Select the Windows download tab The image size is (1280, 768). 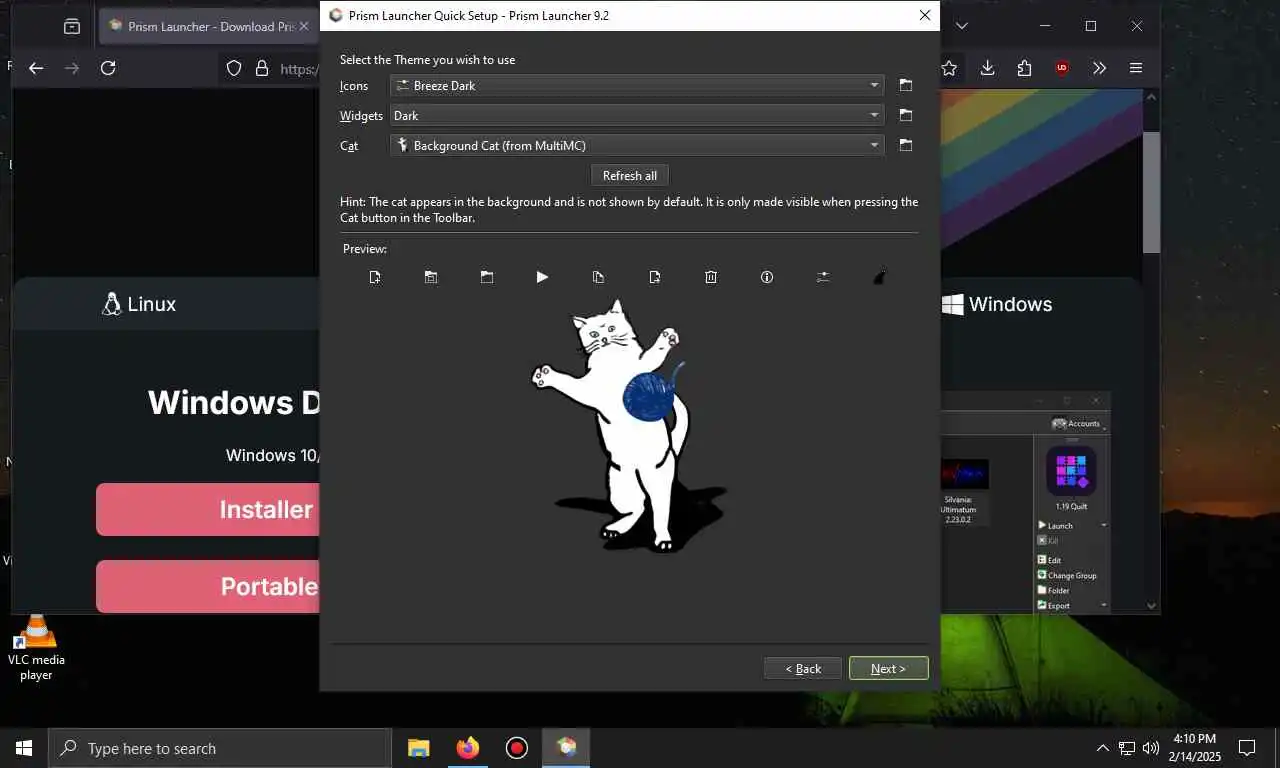[997, 304]
